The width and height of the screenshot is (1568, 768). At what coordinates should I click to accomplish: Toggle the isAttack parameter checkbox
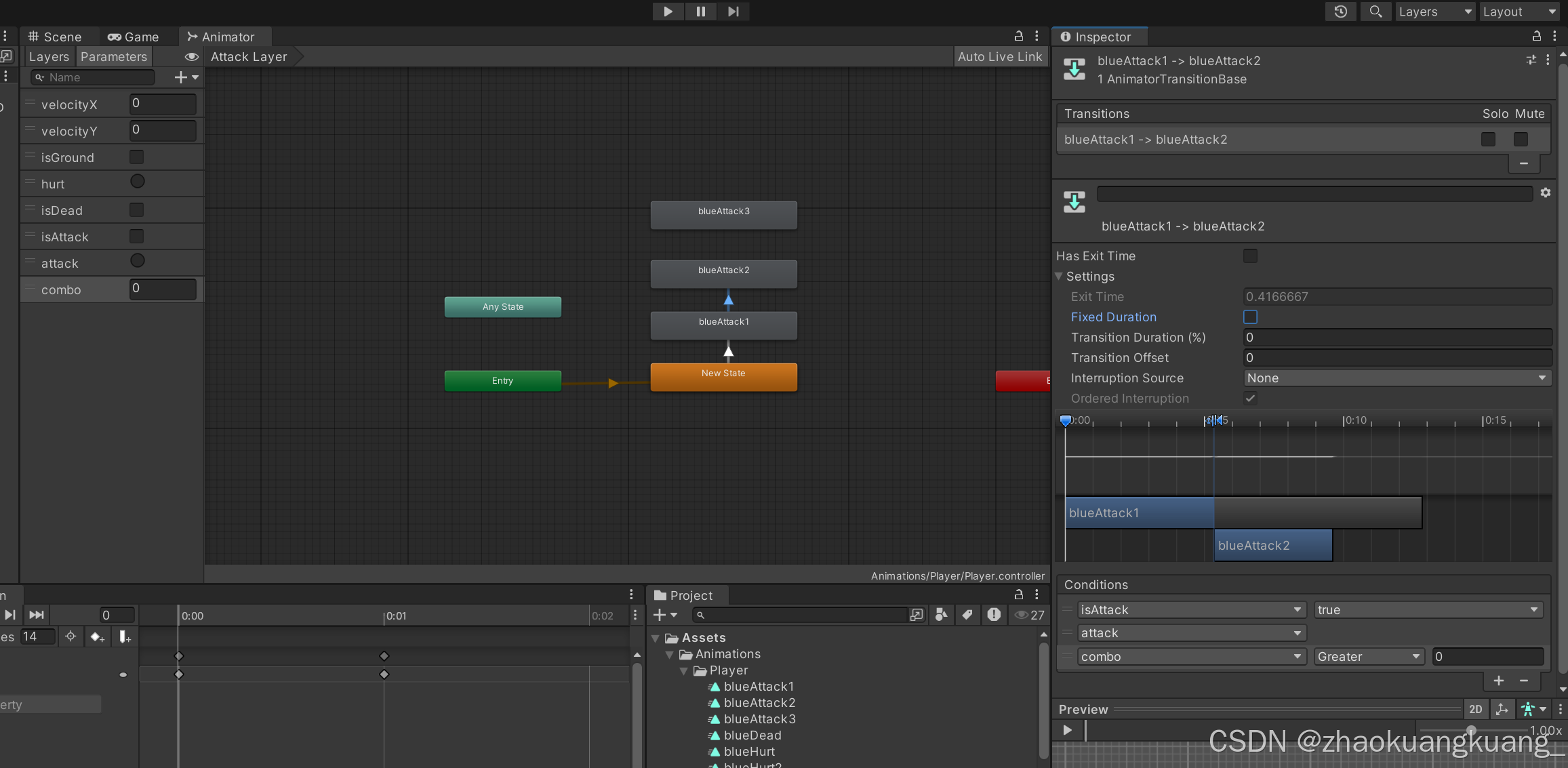[137, 237]
